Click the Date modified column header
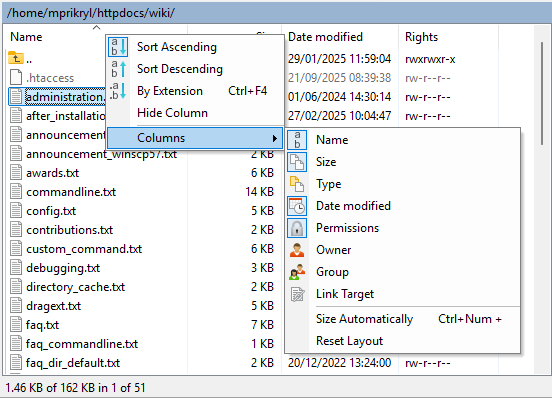This screenshot has width=552, height=398. 325,37
